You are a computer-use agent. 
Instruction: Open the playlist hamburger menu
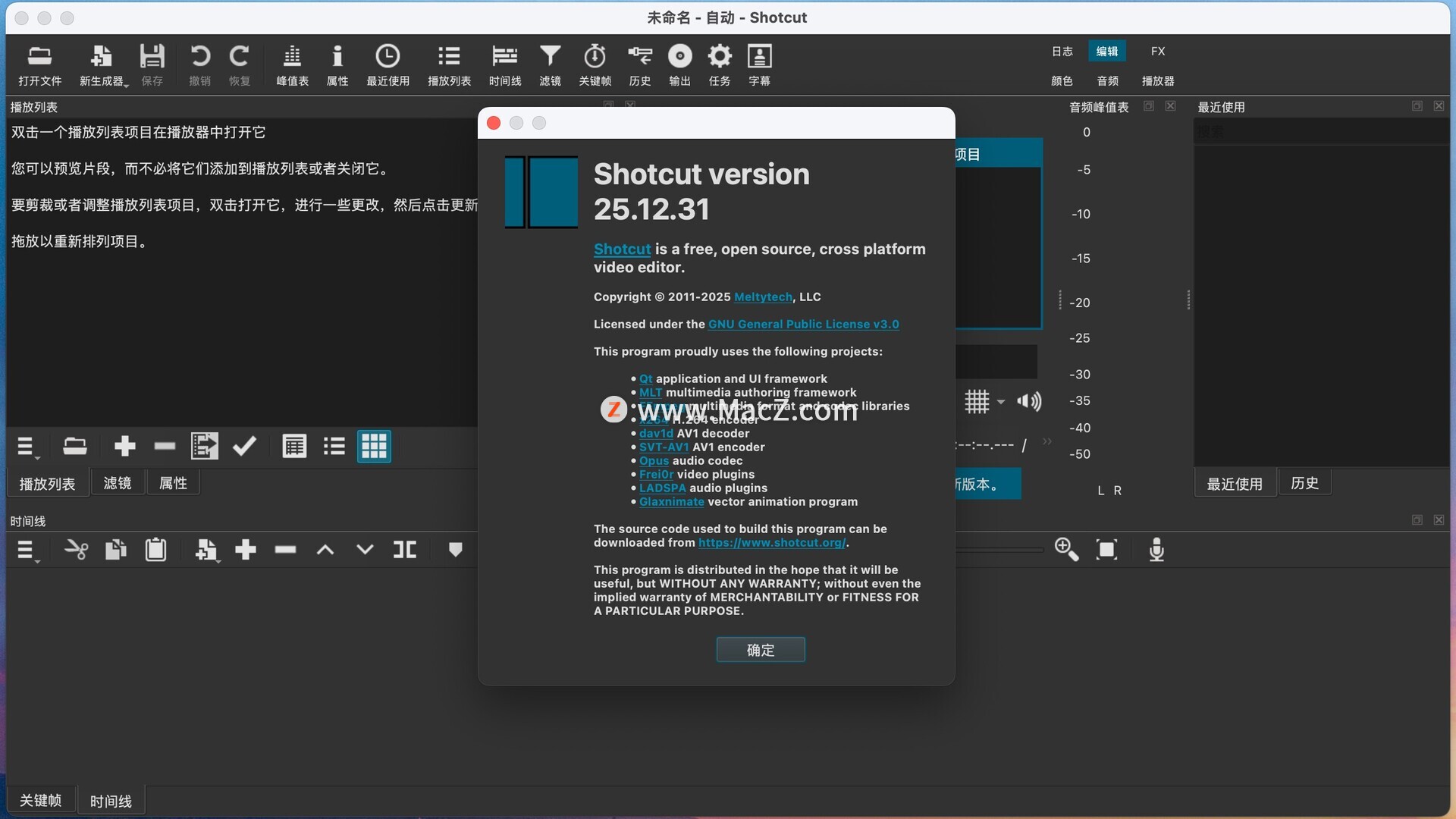click(x=26, y=447)
